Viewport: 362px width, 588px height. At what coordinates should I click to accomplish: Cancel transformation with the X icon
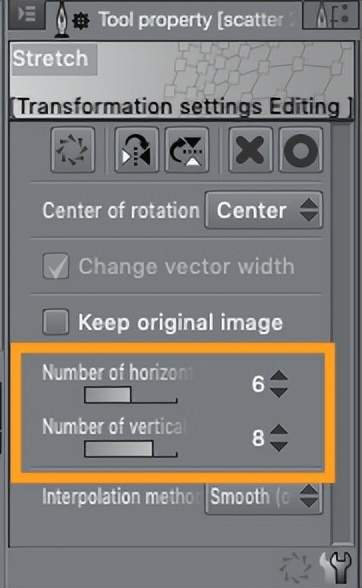tap(251, 150)
